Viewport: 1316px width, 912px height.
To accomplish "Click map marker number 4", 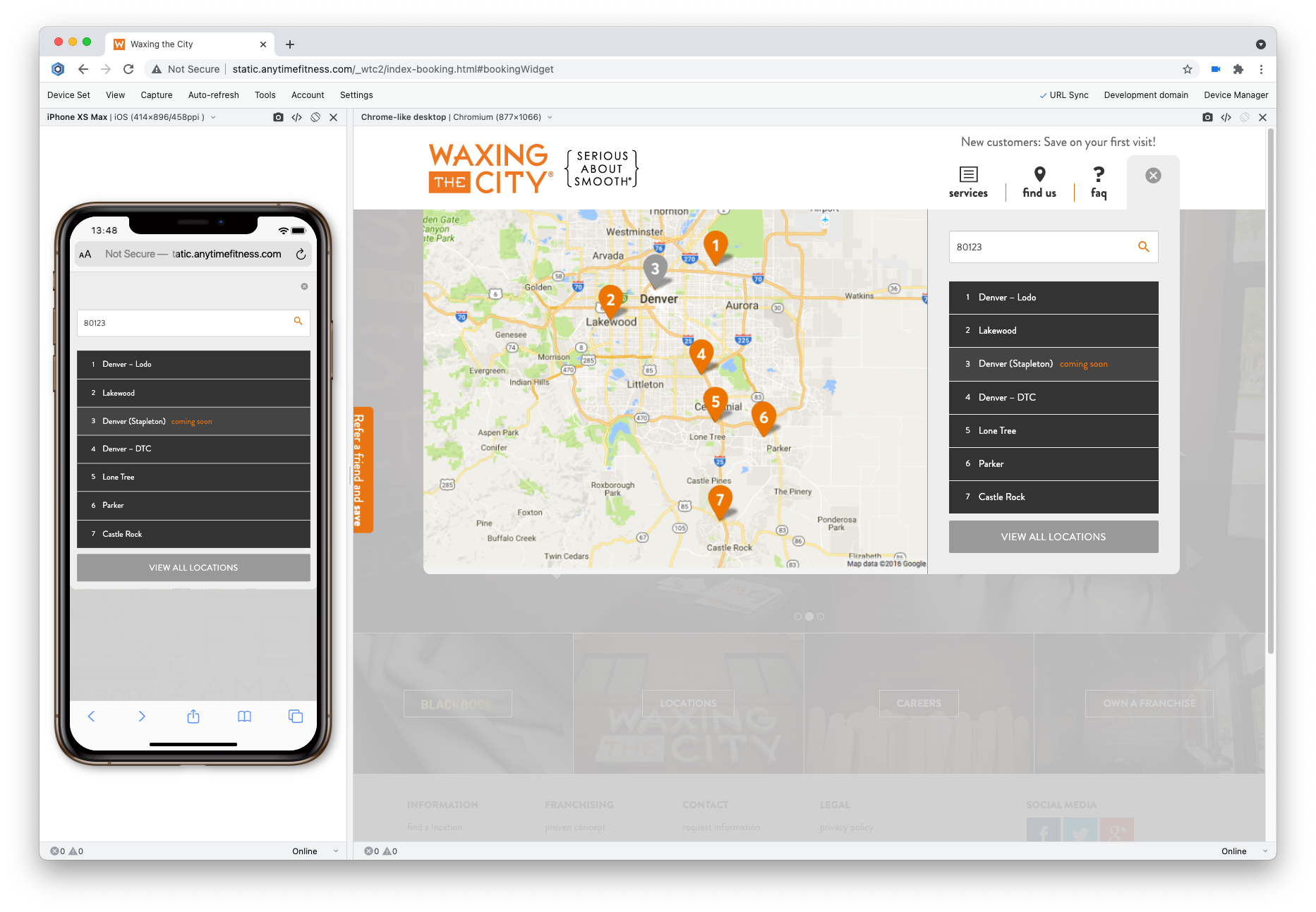I will tap(701, 356).
